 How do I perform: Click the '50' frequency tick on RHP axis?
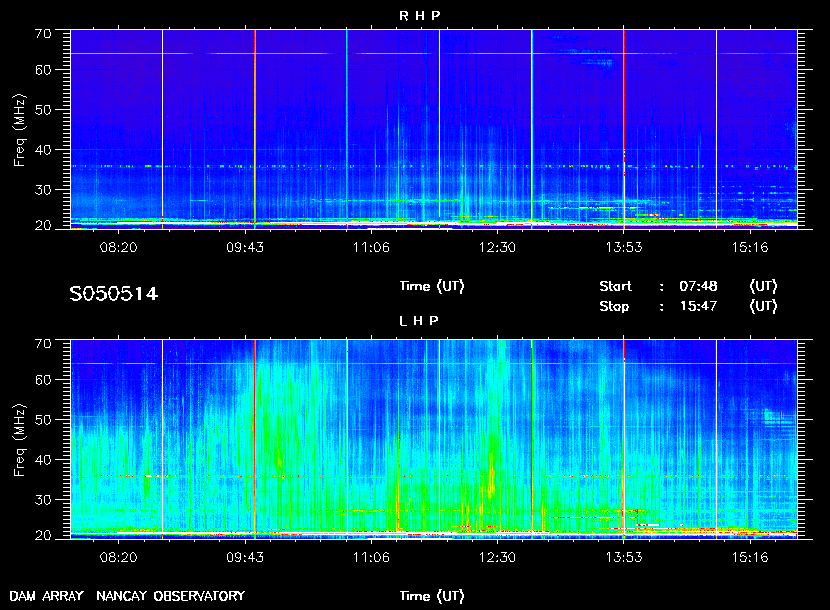click(43, 110)
